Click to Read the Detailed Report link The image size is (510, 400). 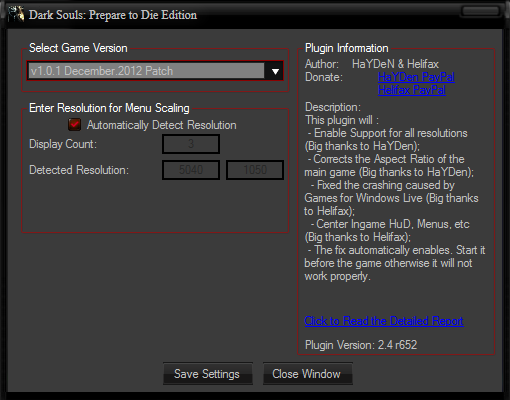(384, 321)
